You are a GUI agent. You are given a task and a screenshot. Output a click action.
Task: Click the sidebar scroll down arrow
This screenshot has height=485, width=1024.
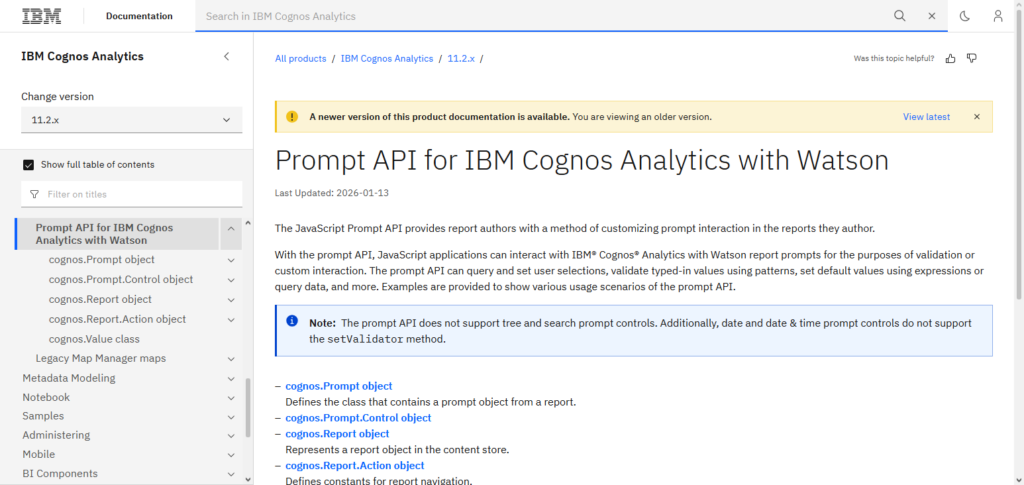tap(248, 479)
